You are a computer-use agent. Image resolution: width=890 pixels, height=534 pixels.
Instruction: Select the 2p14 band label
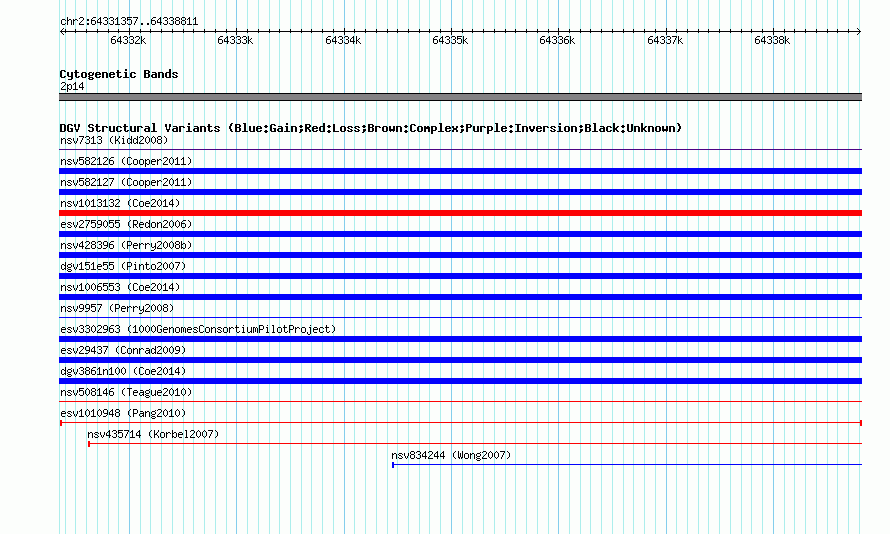[72, 86]
